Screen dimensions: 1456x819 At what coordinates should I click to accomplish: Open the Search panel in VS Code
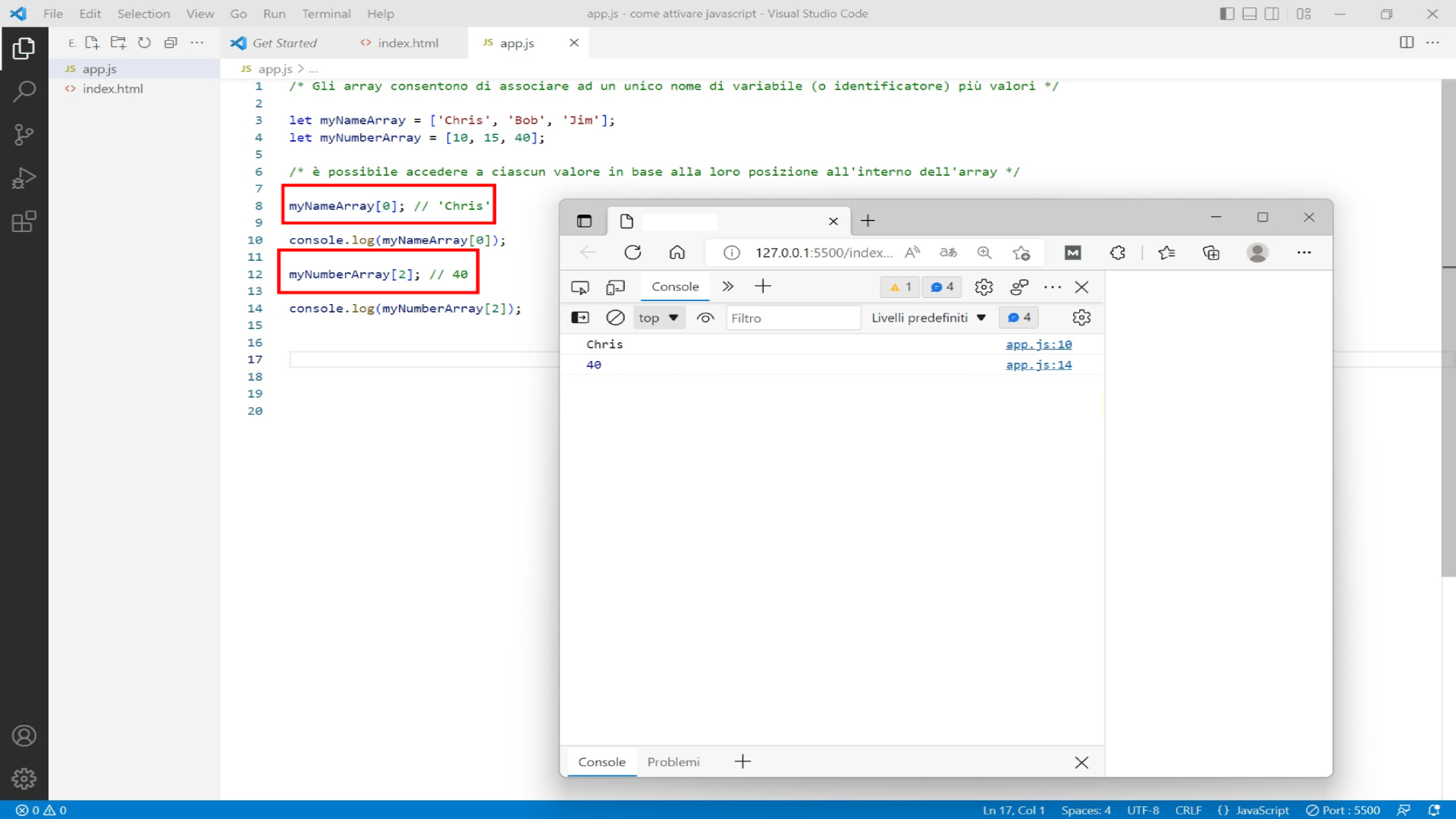[24, 90]
